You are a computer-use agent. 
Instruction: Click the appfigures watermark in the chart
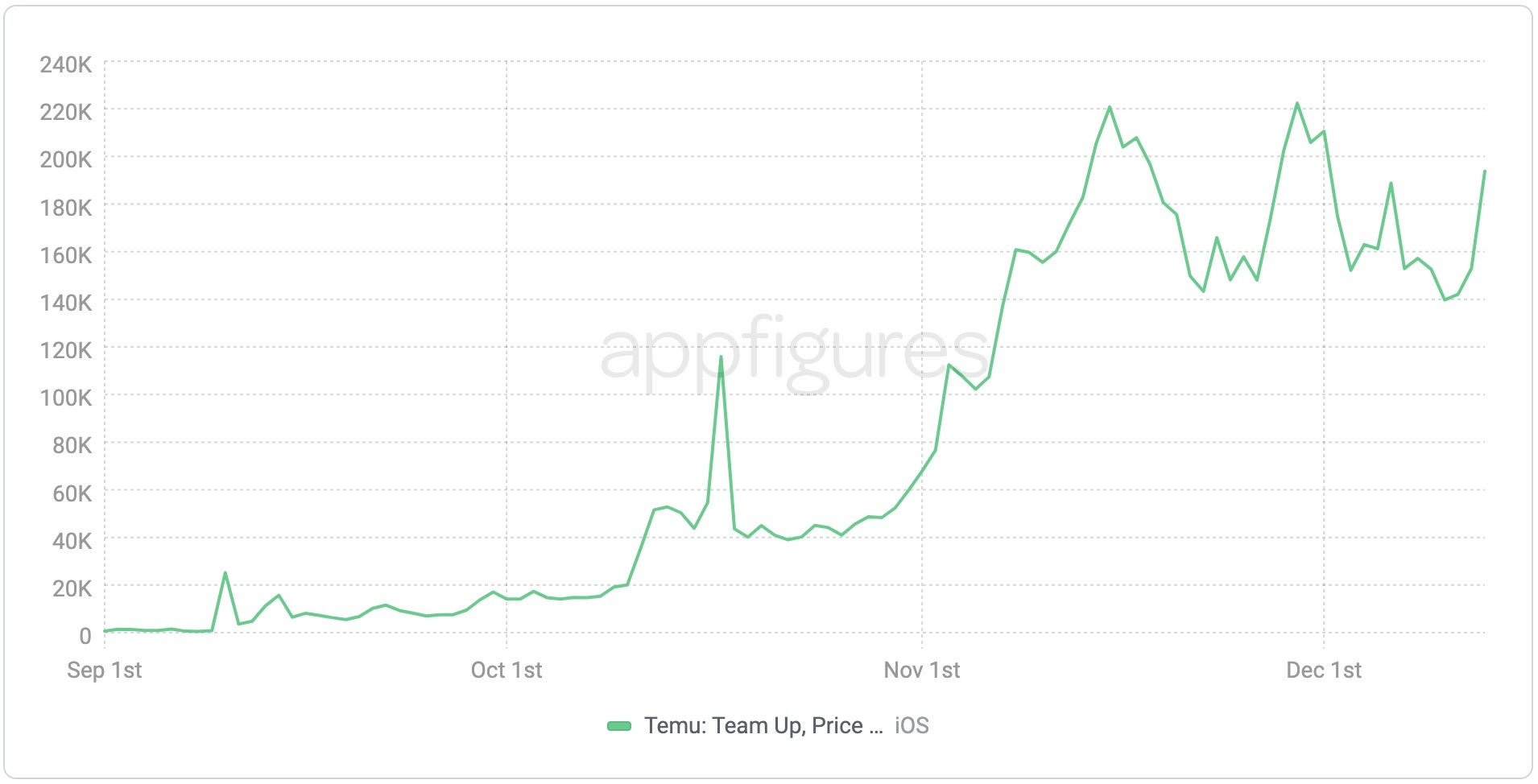coord(794,354)
